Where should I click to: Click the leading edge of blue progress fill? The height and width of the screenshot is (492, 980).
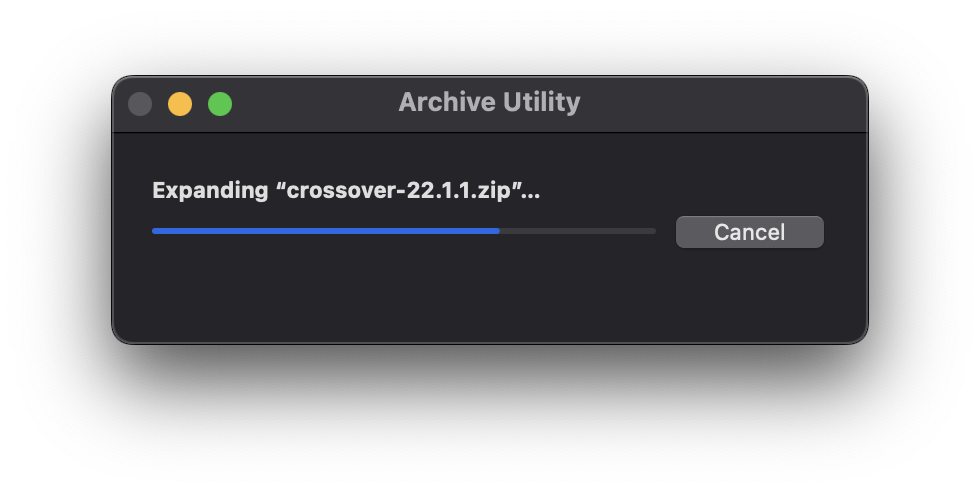[497, 231]
